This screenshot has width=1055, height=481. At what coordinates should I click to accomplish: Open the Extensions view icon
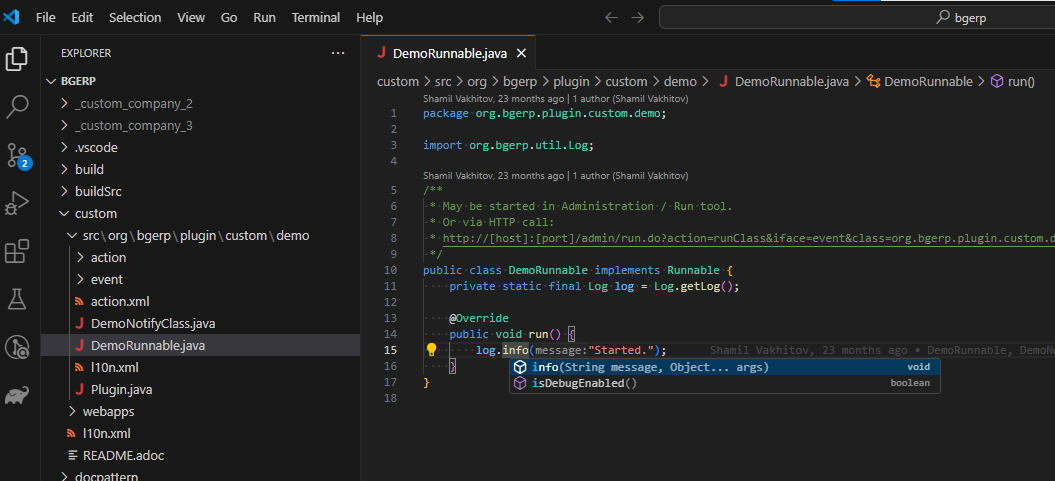tap(17, 251)
